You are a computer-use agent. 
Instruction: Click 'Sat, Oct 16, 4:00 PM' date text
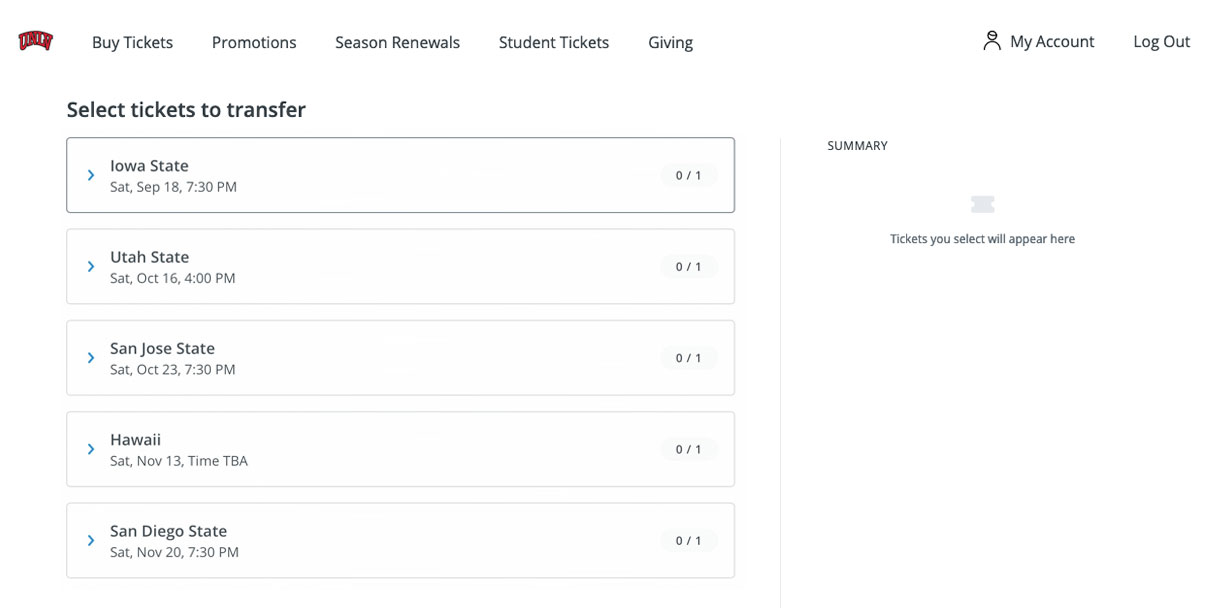[x=173, y=278]
